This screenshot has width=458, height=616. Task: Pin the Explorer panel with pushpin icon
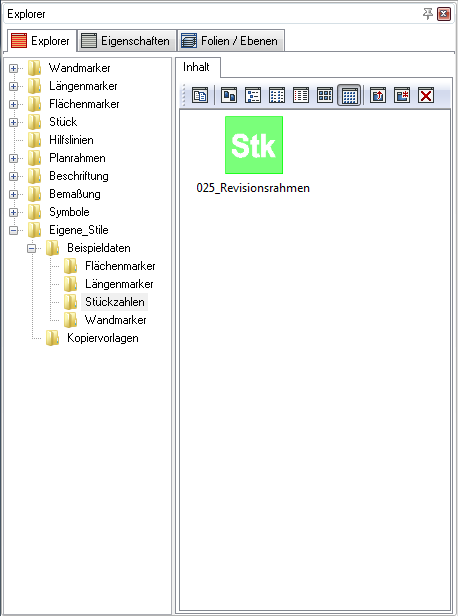point(427,14)
